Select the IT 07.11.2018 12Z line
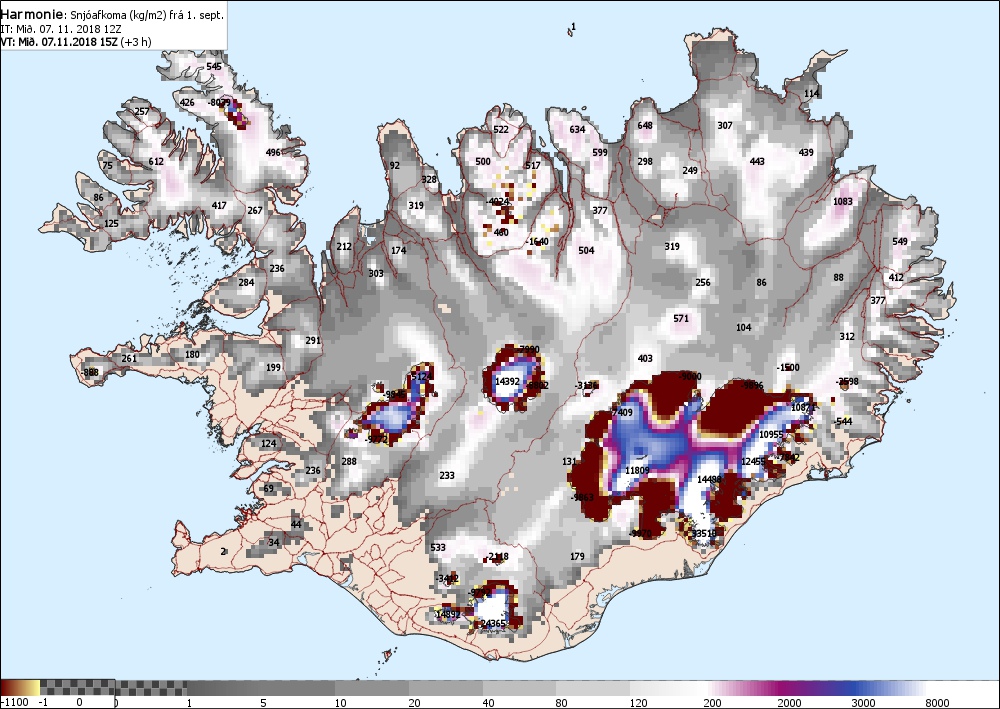This screenshot has width=1000, height=709. 61,29
